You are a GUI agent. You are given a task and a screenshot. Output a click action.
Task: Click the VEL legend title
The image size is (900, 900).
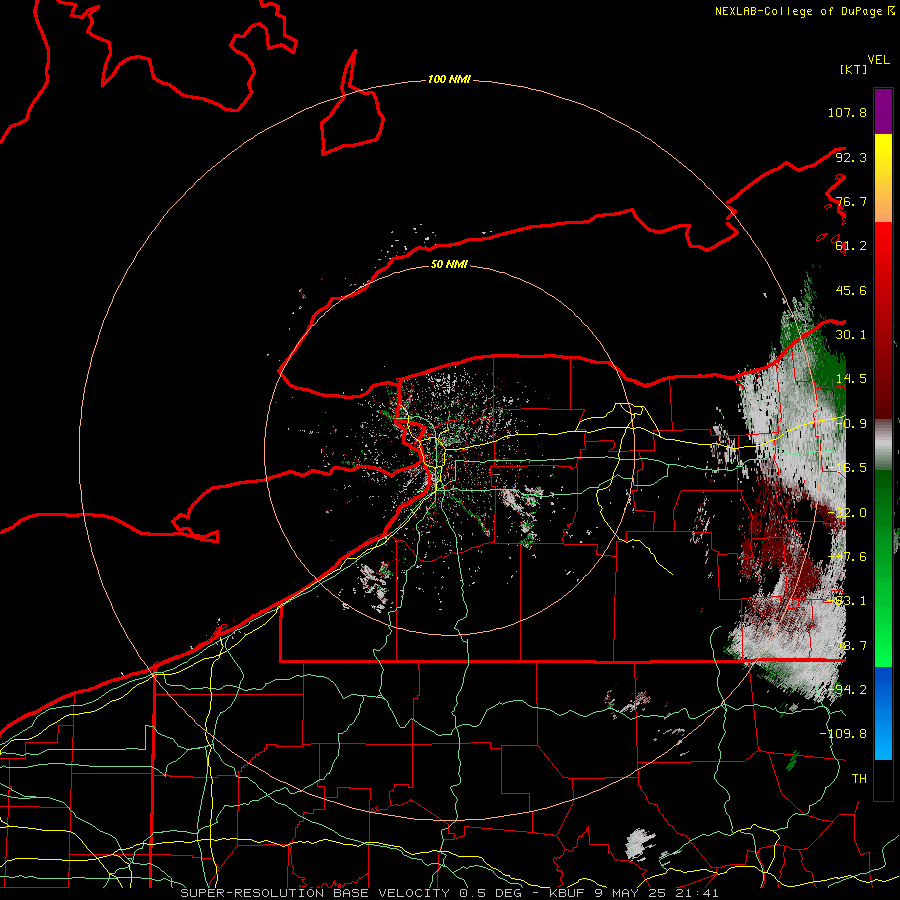point(878,59)
